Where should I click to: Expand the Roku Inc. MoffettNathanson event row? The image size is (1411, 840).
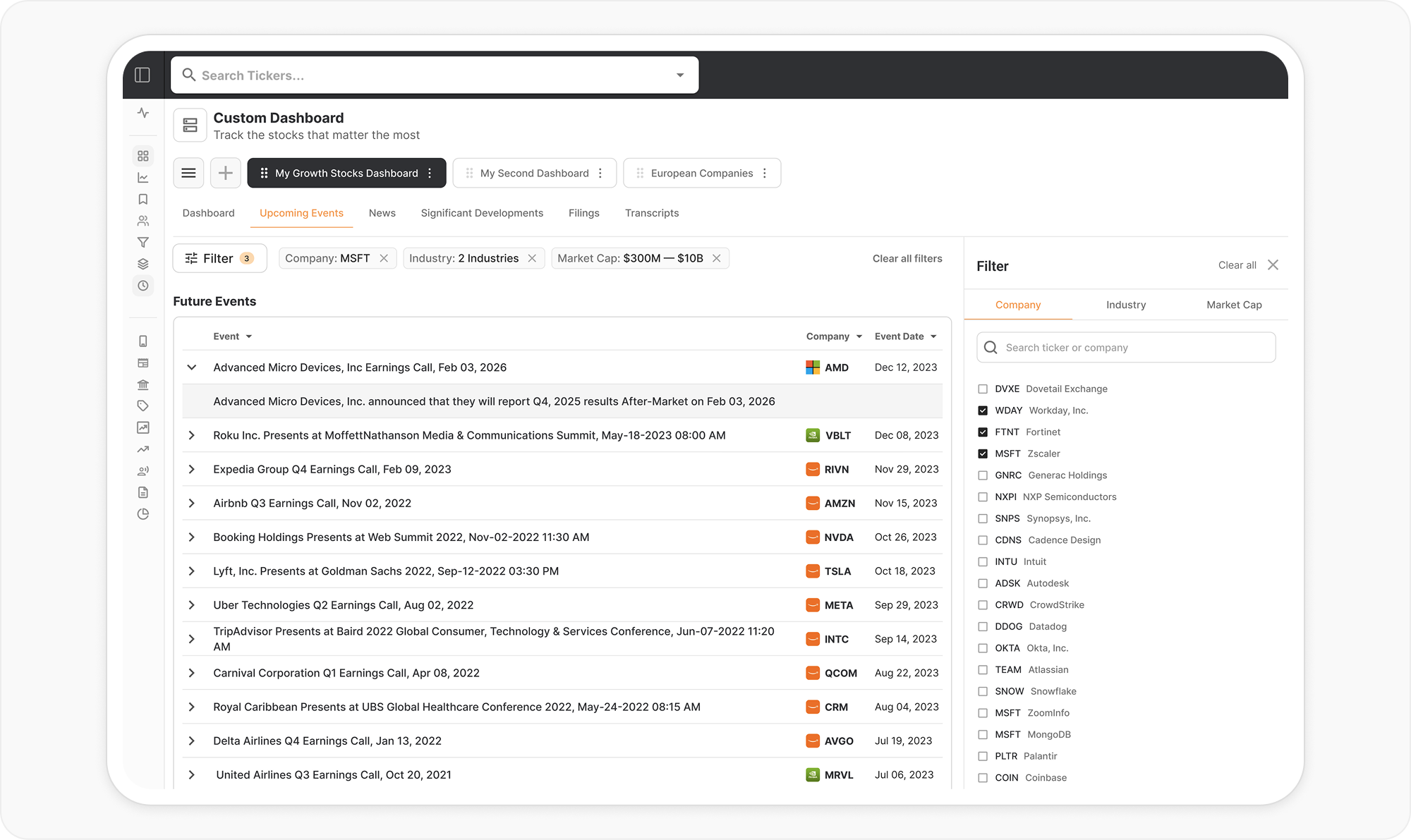[191, 435]
